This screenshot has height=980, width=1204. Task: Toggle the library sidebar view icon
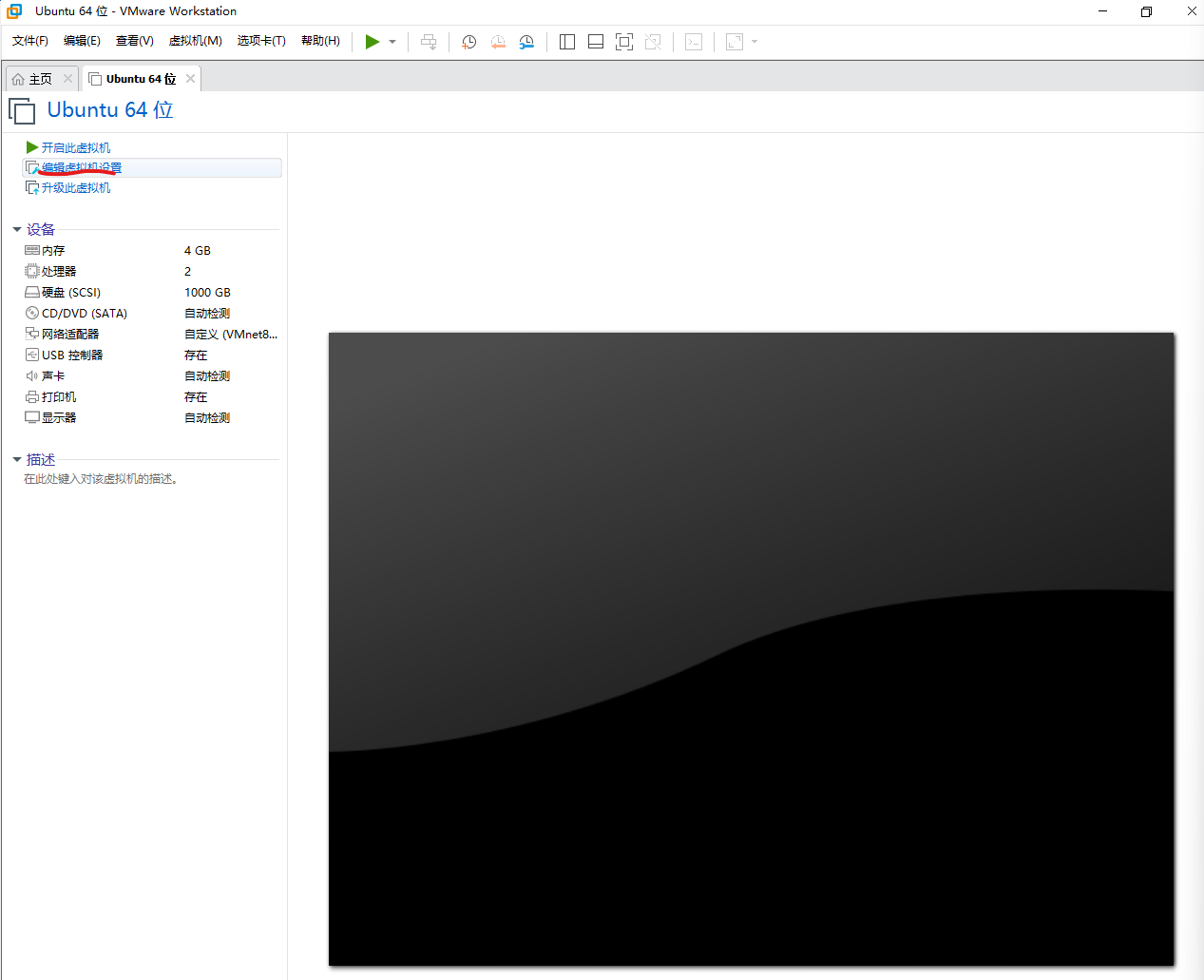coord(567,42)
